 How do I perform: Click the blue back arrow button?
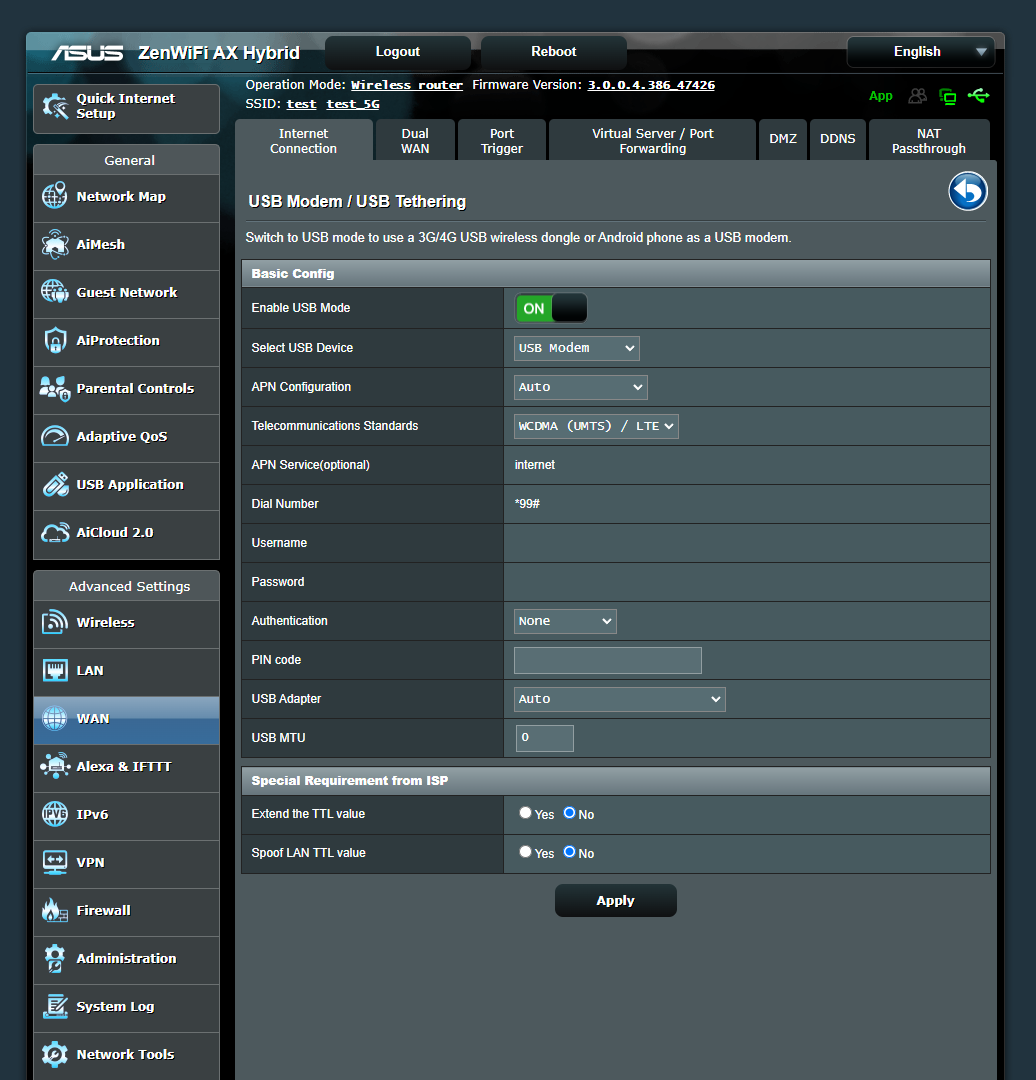[x=967, y=191]
